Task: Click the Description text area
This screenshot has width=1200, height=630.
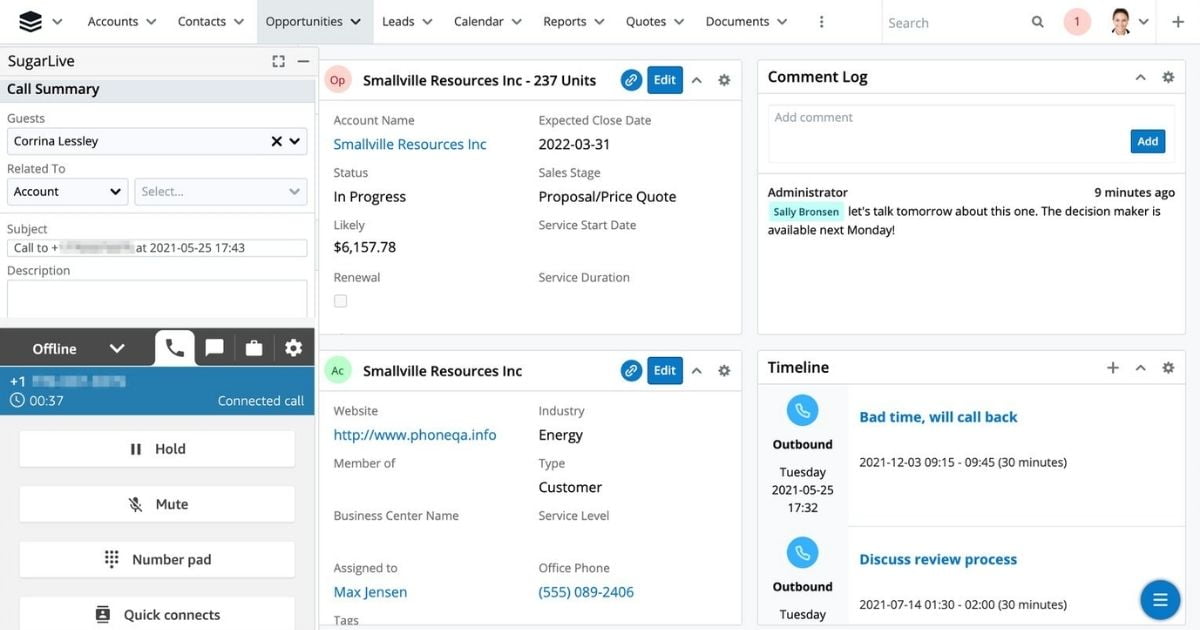Action: click(x=157, y=299)
